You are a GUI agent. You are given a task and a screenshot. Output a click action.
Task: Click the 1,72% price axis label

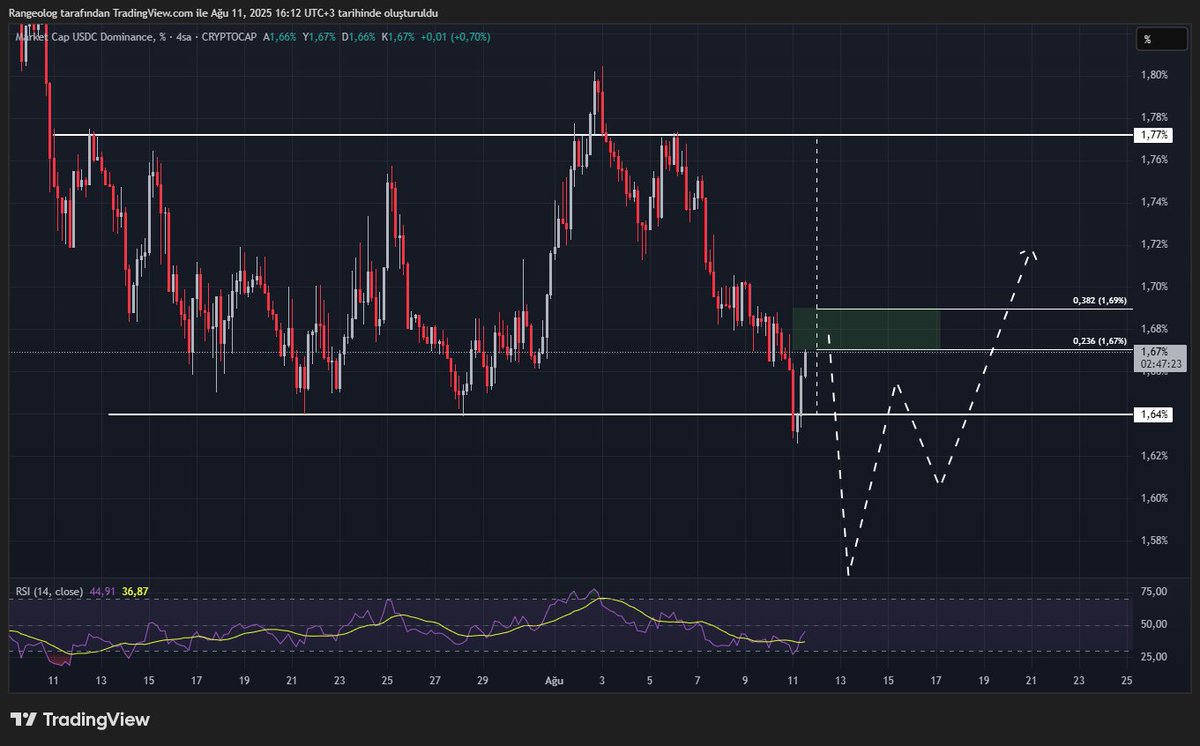point(1154,244)
